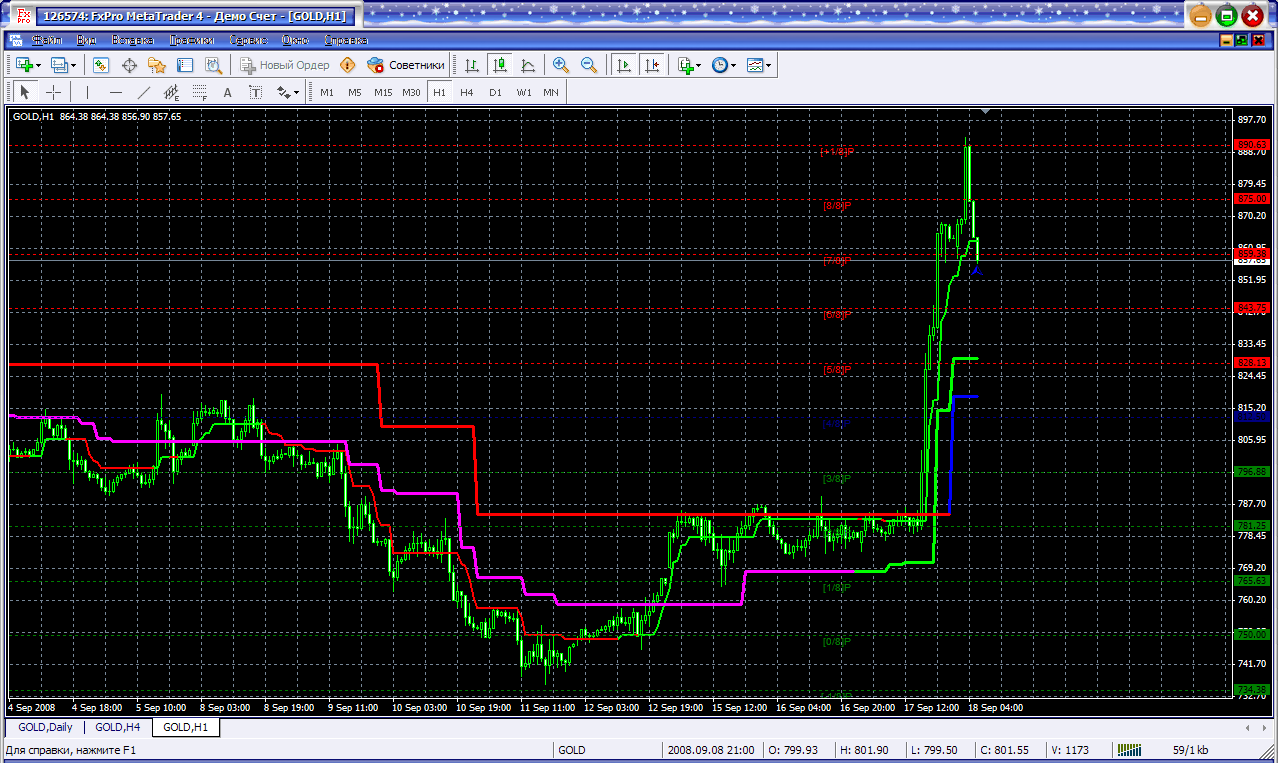Open the Справка menu
The width and height of the screenshot is (1278, 763).
346,40
